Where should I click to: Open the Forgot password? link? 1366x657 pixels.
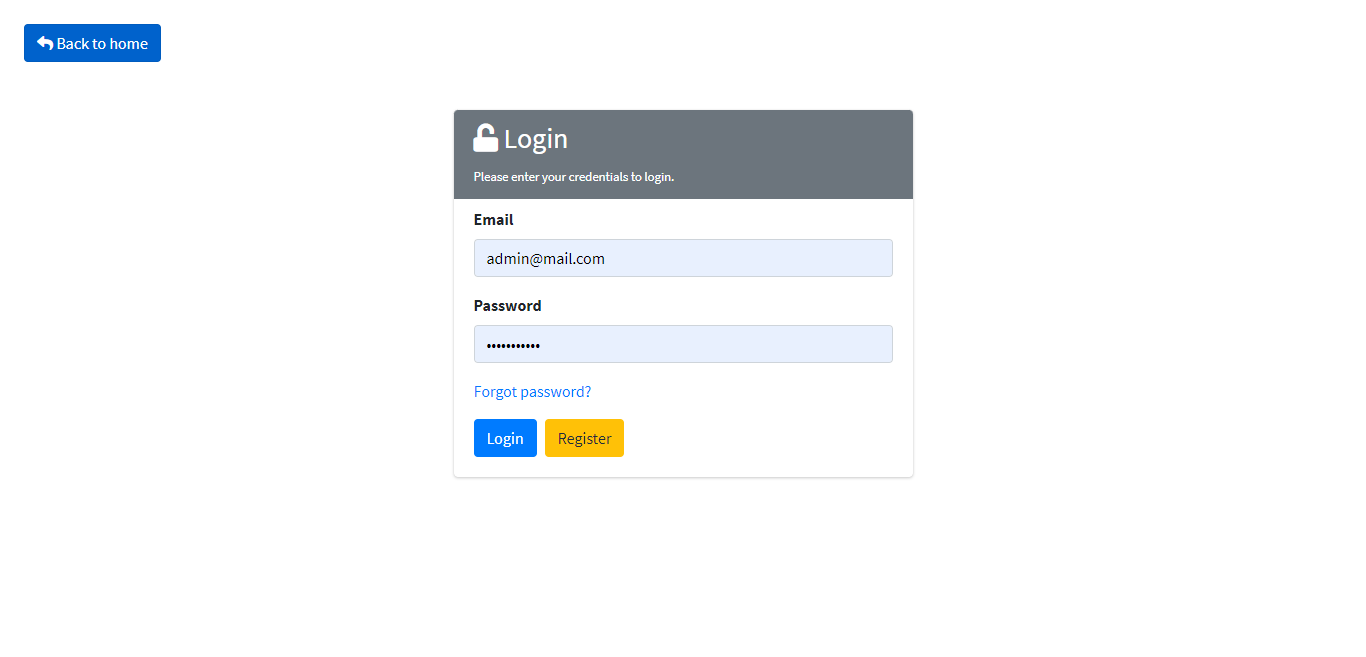click(x=532, y=392)
